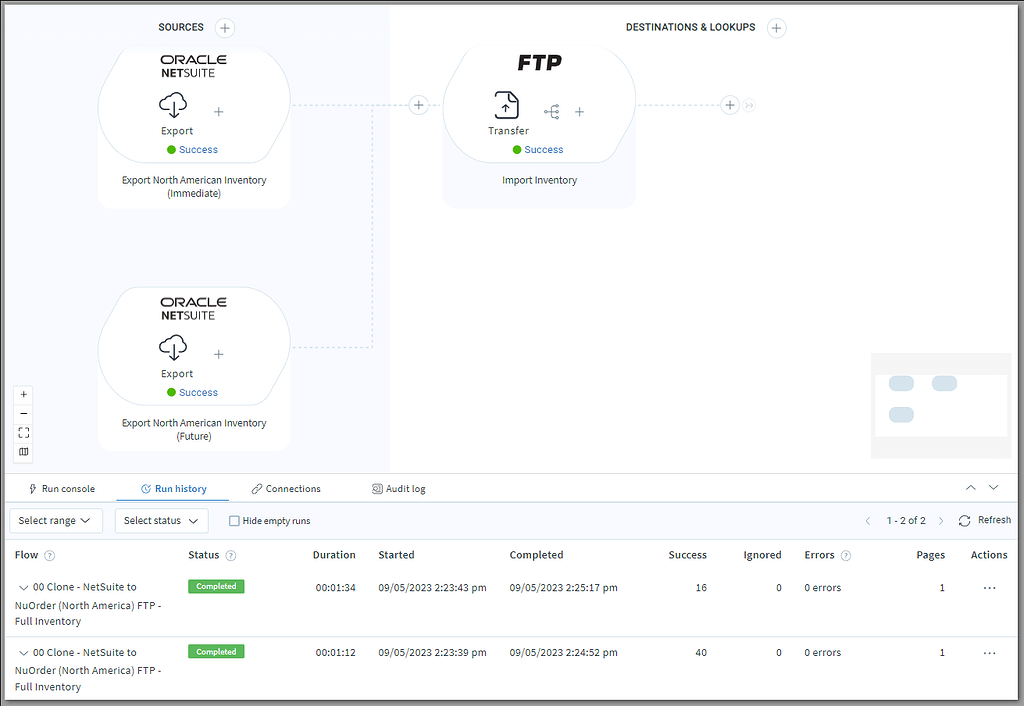This screenshot has height=706, width=1024.
Task: Add a new destination with the plus button
Action: point(776,27)
